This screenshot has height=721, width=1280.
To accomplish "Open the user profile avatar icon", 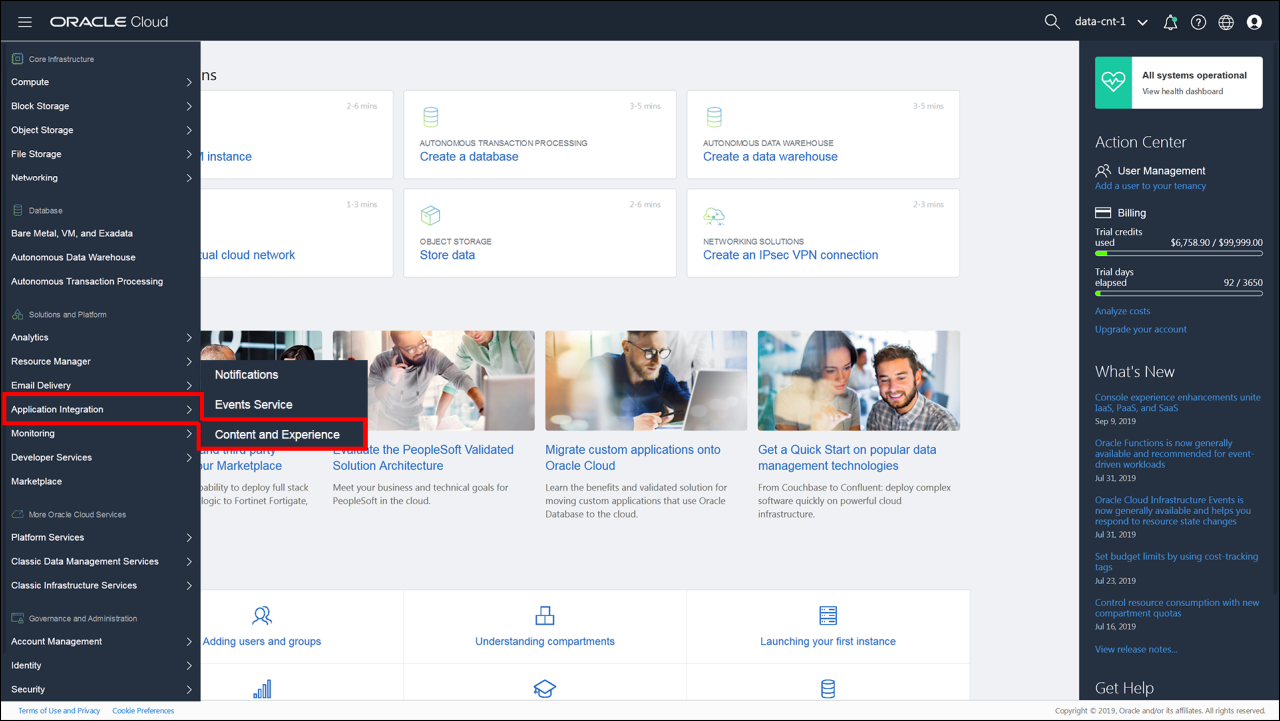I will (1254, 22).
